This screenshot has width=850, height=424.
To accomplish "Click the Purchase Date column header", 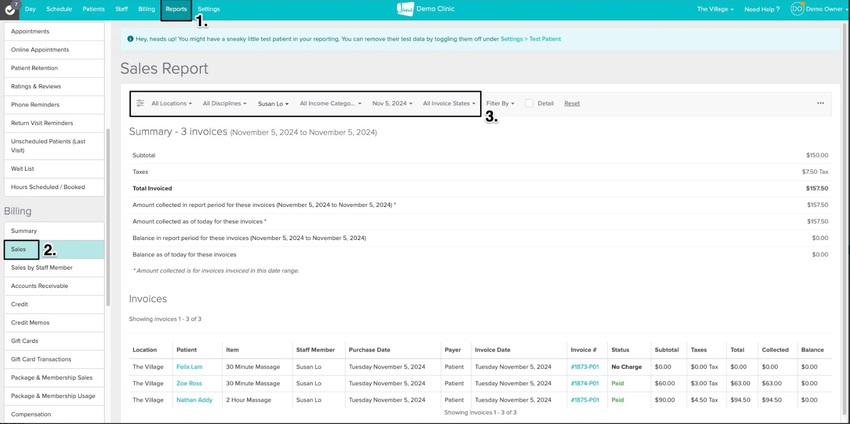I will [x=369, y=350].
